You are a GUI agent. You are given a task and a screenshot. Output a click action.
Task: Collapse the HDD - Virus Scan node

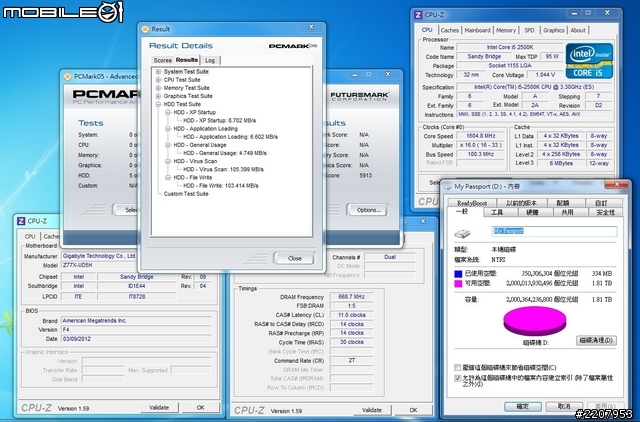[168, 161]
